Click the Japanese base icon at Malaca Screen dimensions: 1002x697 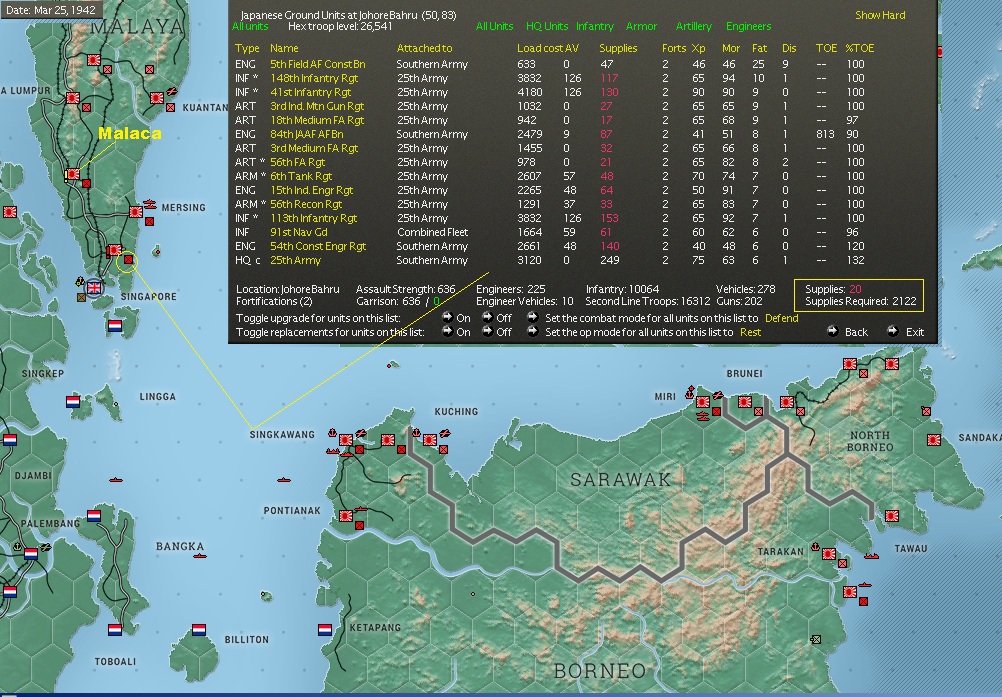(x=73, y=174)
